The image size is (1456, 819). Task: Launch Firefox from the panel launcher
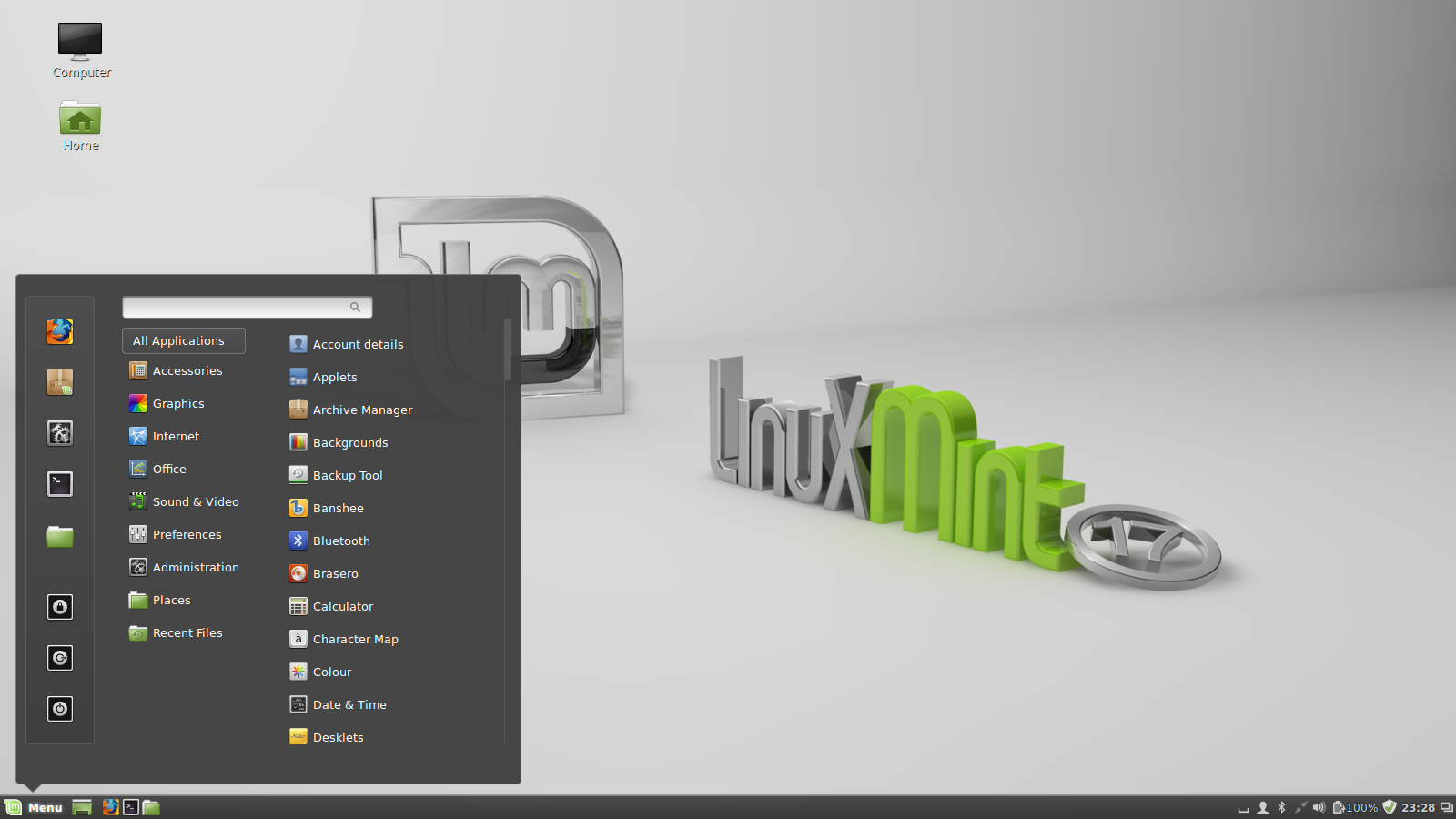pyautogui.click(x=110, y=807)
